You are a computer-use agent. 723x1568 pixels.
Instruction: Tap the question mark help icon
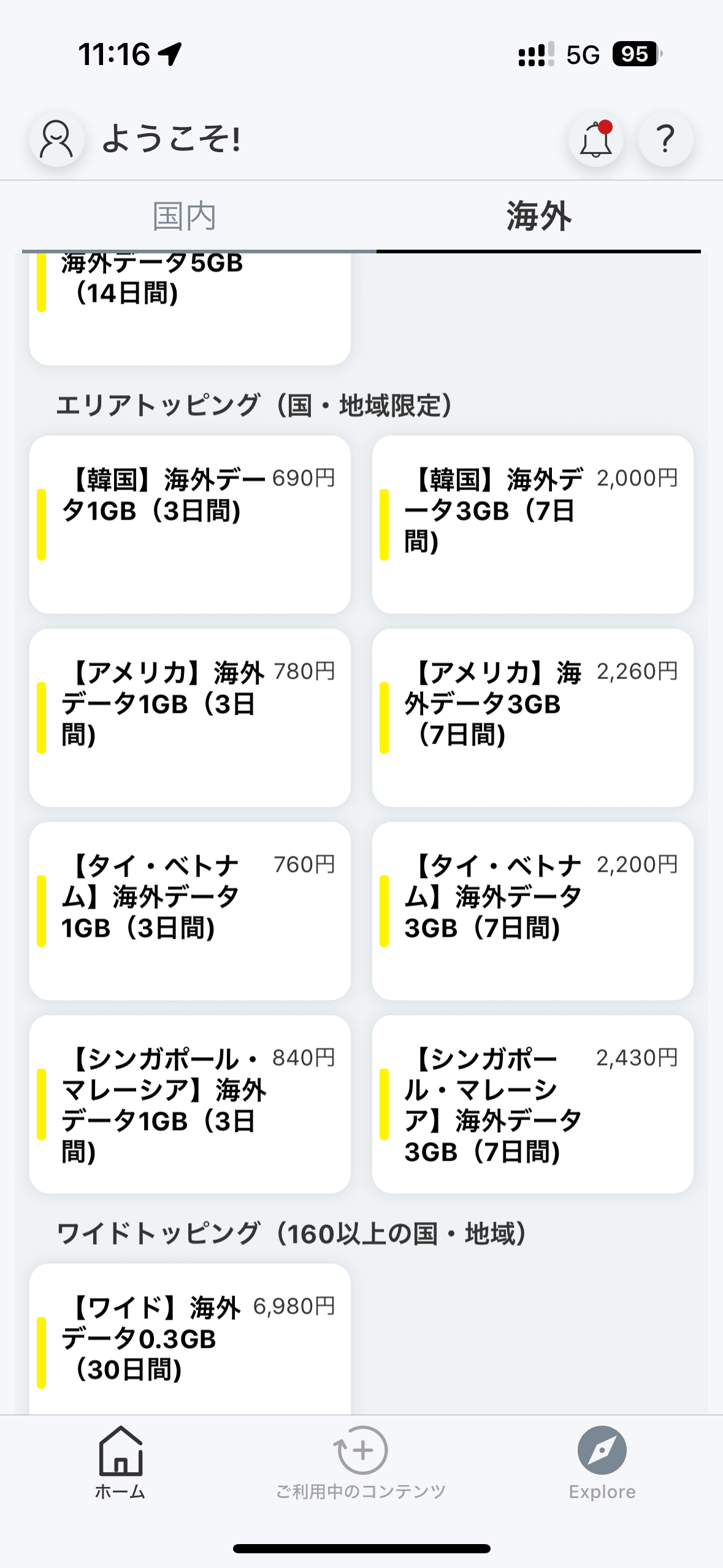(x=665, y=139)
